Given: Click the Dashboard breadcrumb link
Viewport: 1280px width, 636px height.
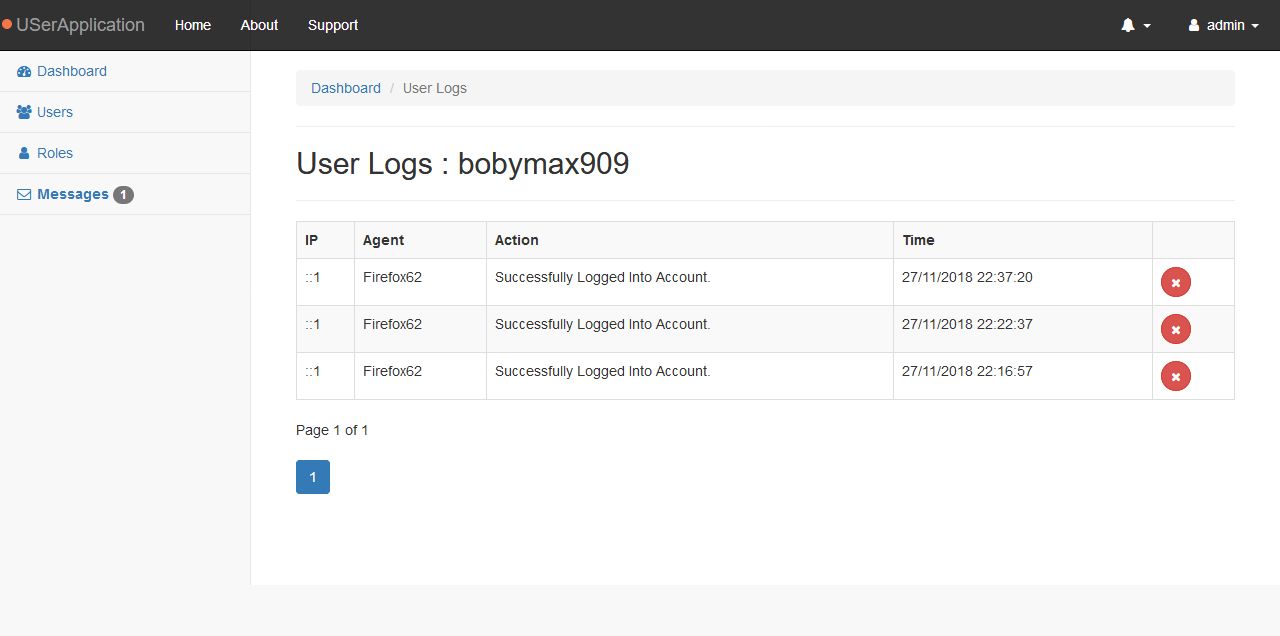Looking at the screenshot, I should [x=345, y=88].
